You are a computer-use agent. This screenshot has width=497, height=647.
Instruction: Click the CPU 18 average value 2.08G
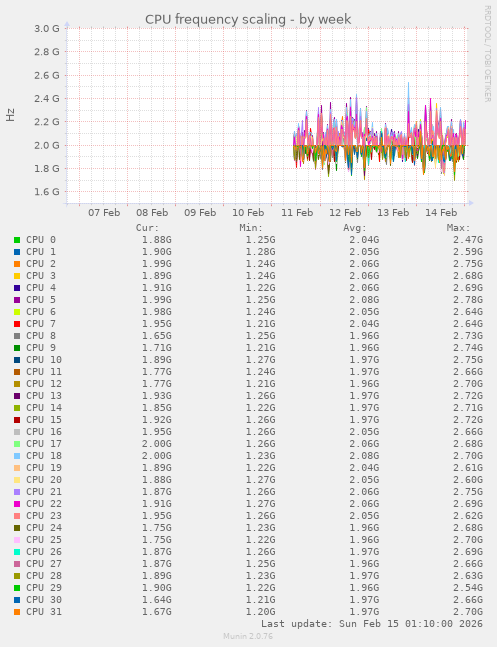coord(364,456)
